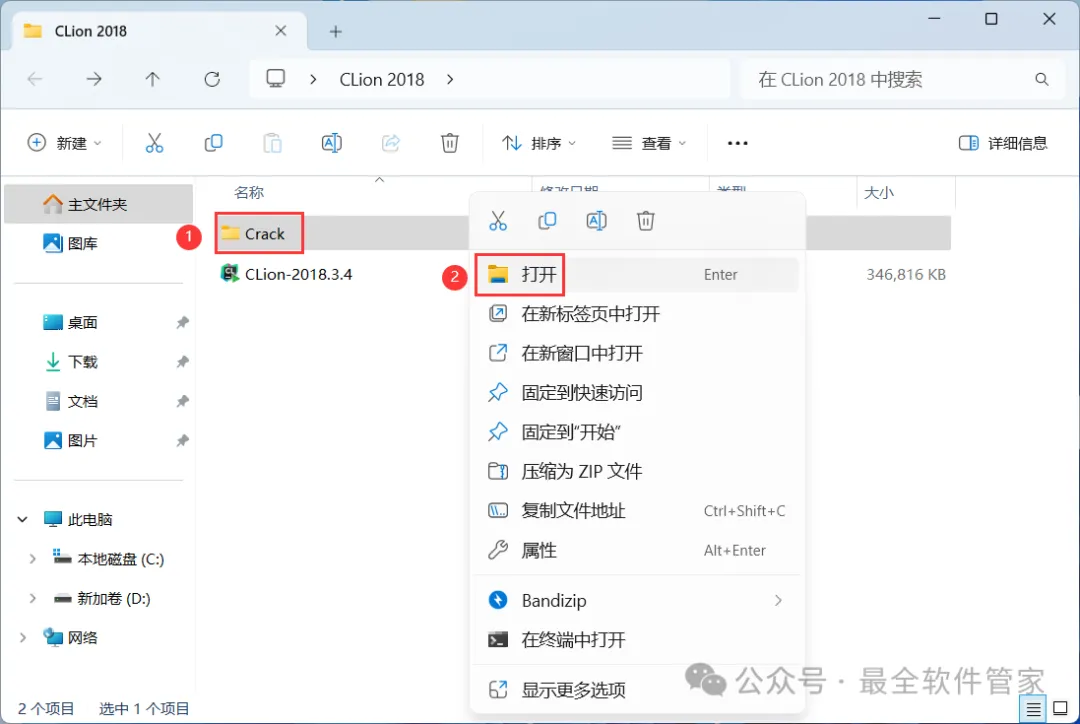Click the Share icon in the toolbar

tap(391, 143)
